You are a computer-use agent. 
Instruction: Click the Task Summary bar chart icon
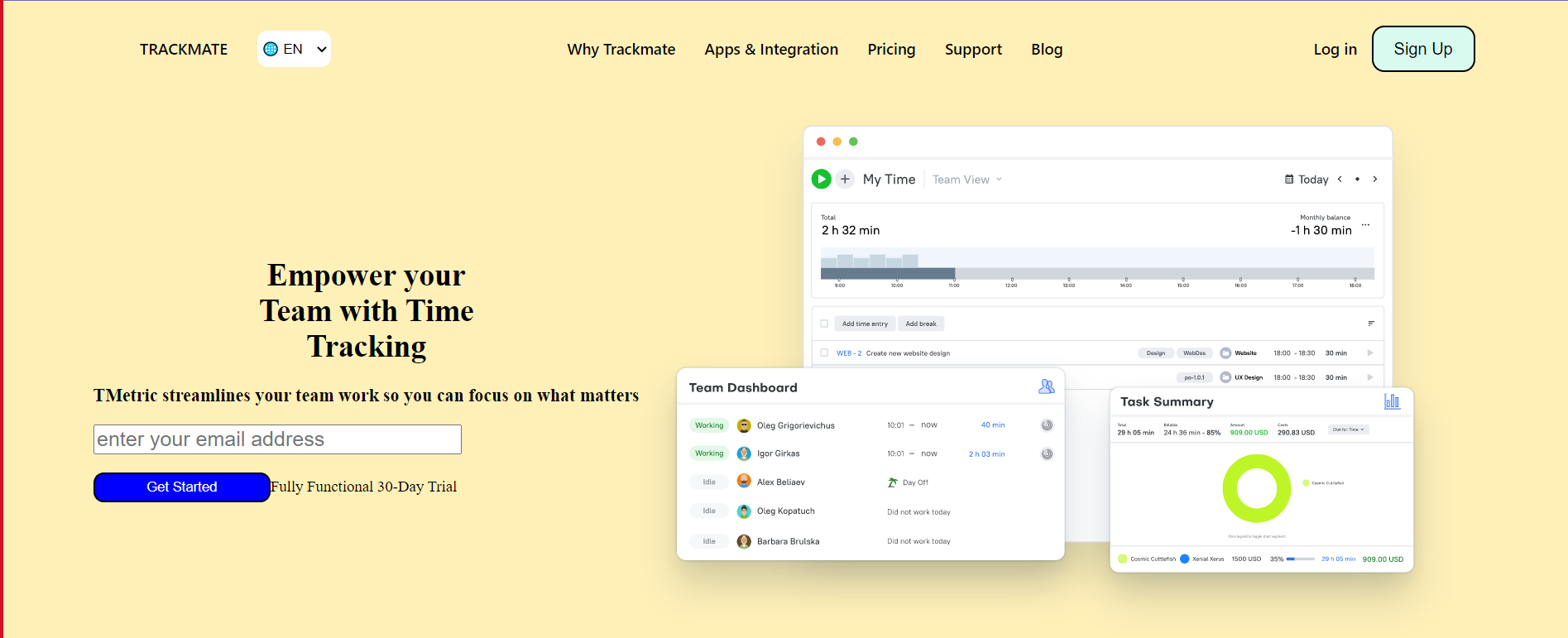click(x=1392, y=401)
